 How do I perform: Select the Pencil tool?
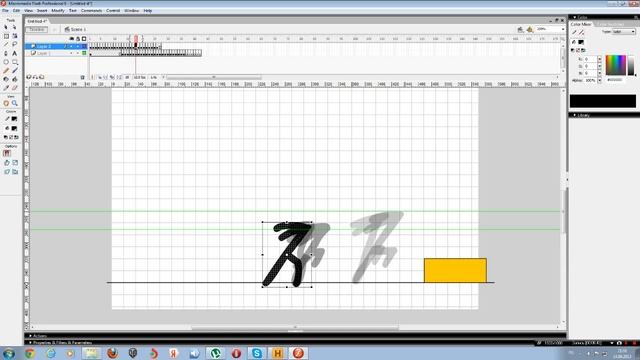[x=6, y=71]
